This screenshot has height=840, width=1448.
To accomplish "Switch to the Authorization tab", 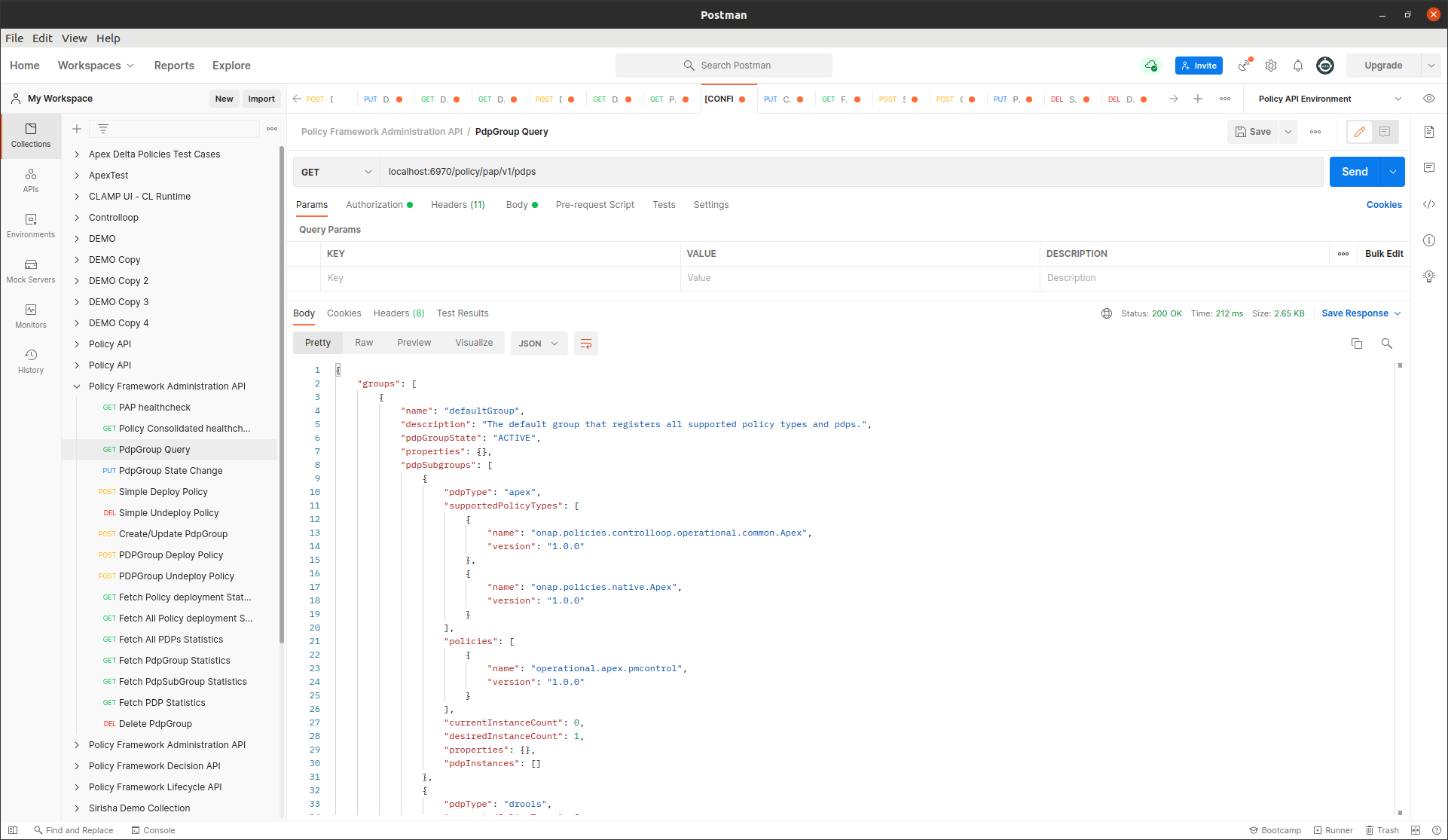I will click(x=379, y=205).
